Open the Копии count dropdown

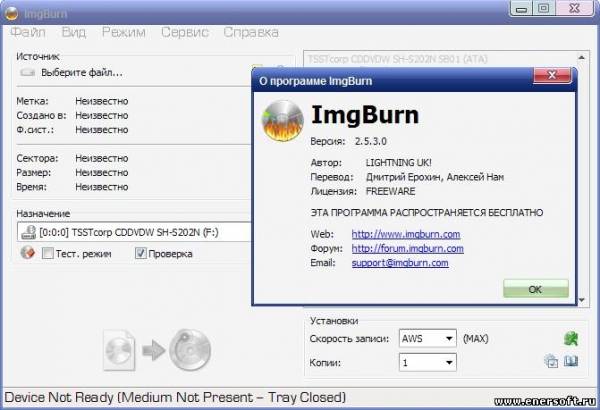(427, 362)
